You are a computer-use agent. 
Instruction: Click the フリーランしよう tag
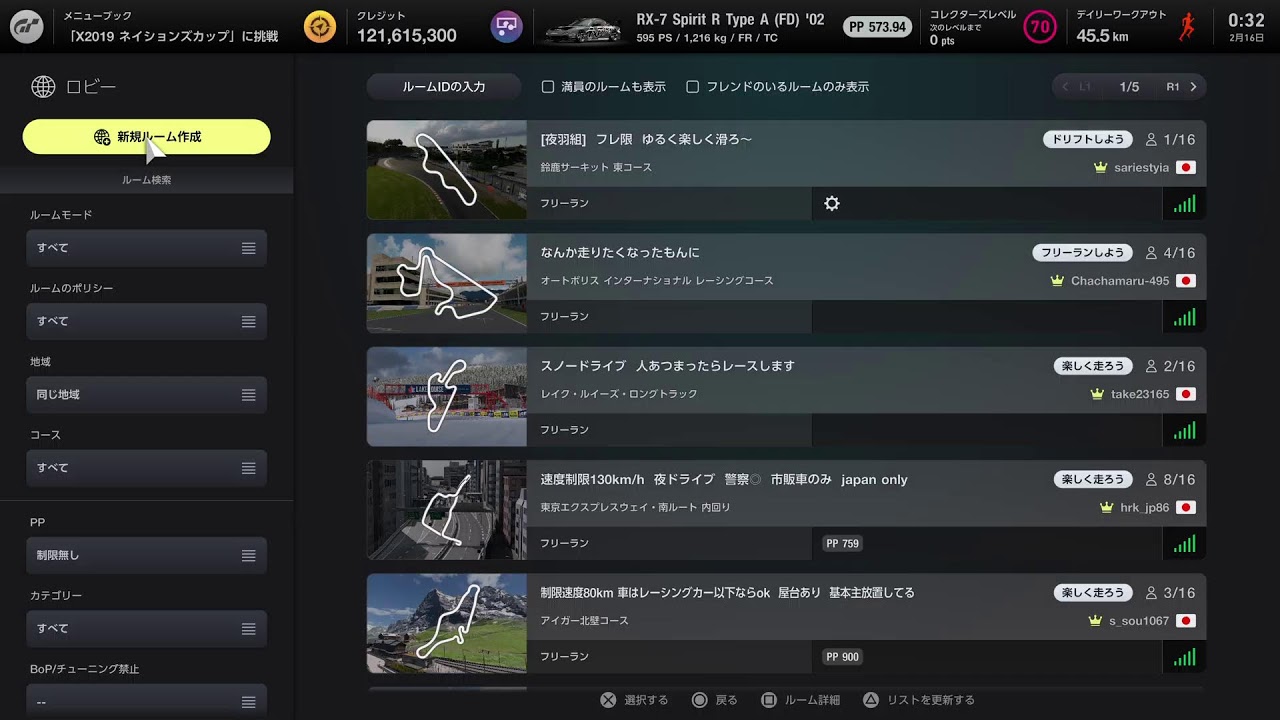pyautogui.click(x=1082, y=253)
